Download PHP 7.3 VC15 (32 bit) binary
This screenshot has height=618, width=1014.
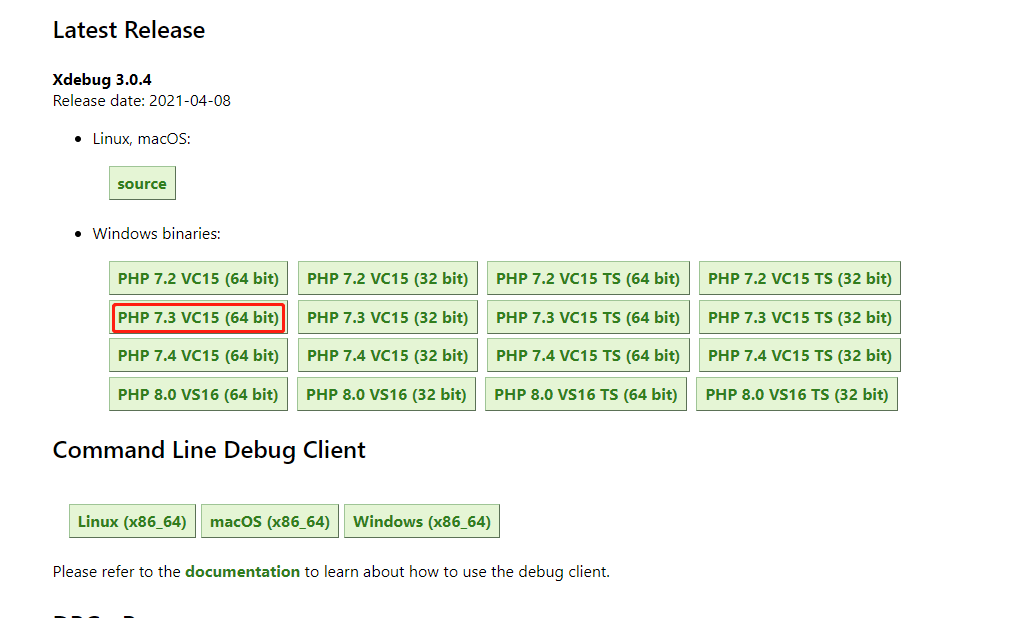point(387,318)
